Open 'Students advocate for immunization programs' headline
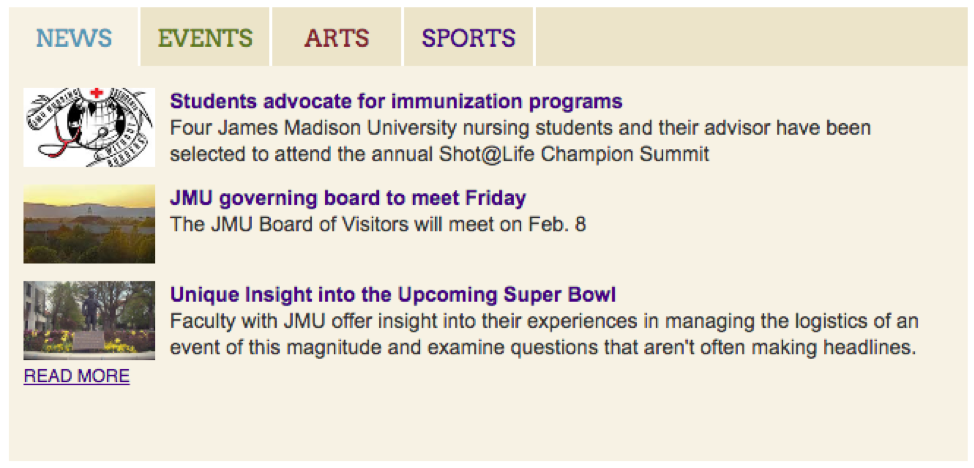The image size is (974, 468). tap(396, 101)
